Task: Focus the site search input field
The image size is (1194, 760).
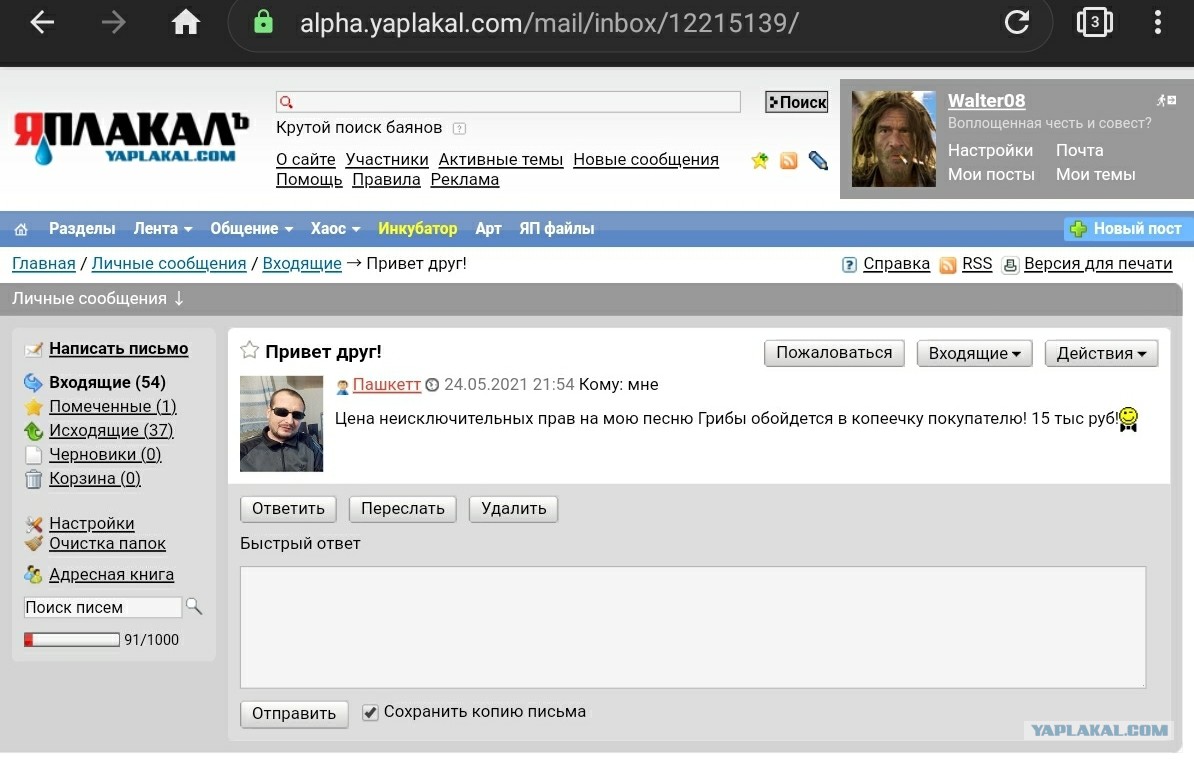Action: point(508,102)
